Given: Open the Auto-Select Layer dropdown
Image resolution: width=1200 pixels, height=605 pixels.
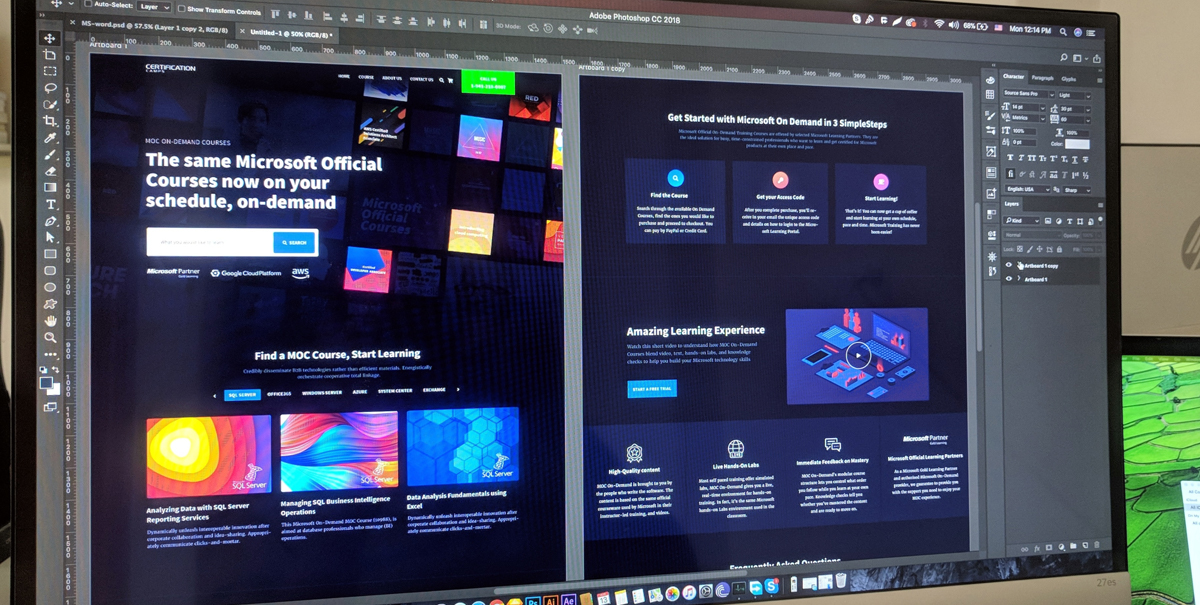Looking at the screenshot, I should (x=155, y=7).
